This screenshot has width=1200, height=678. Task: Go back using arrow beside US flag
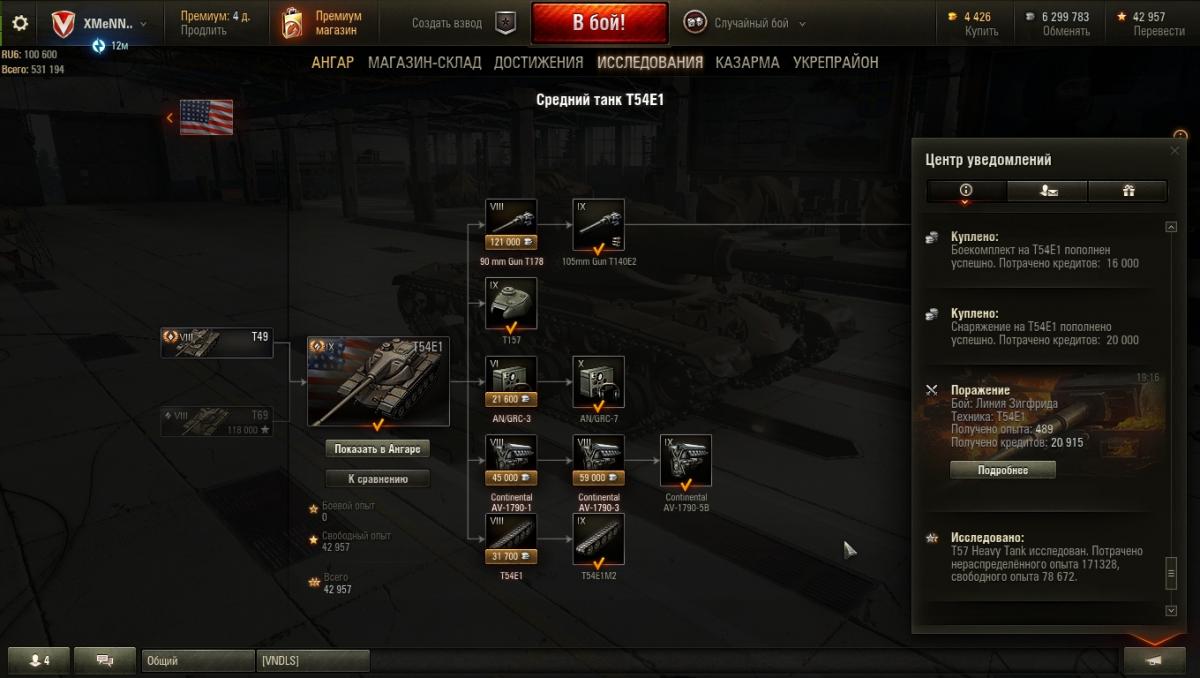click(169, 118)
